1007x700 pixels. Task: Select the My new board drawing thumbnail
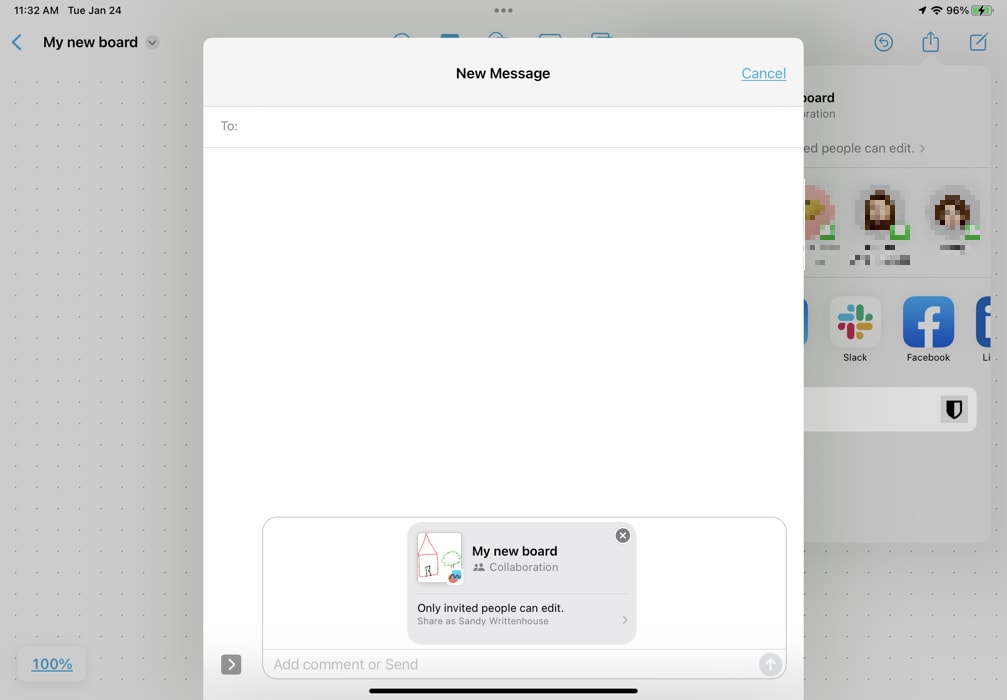click(439, 559)
